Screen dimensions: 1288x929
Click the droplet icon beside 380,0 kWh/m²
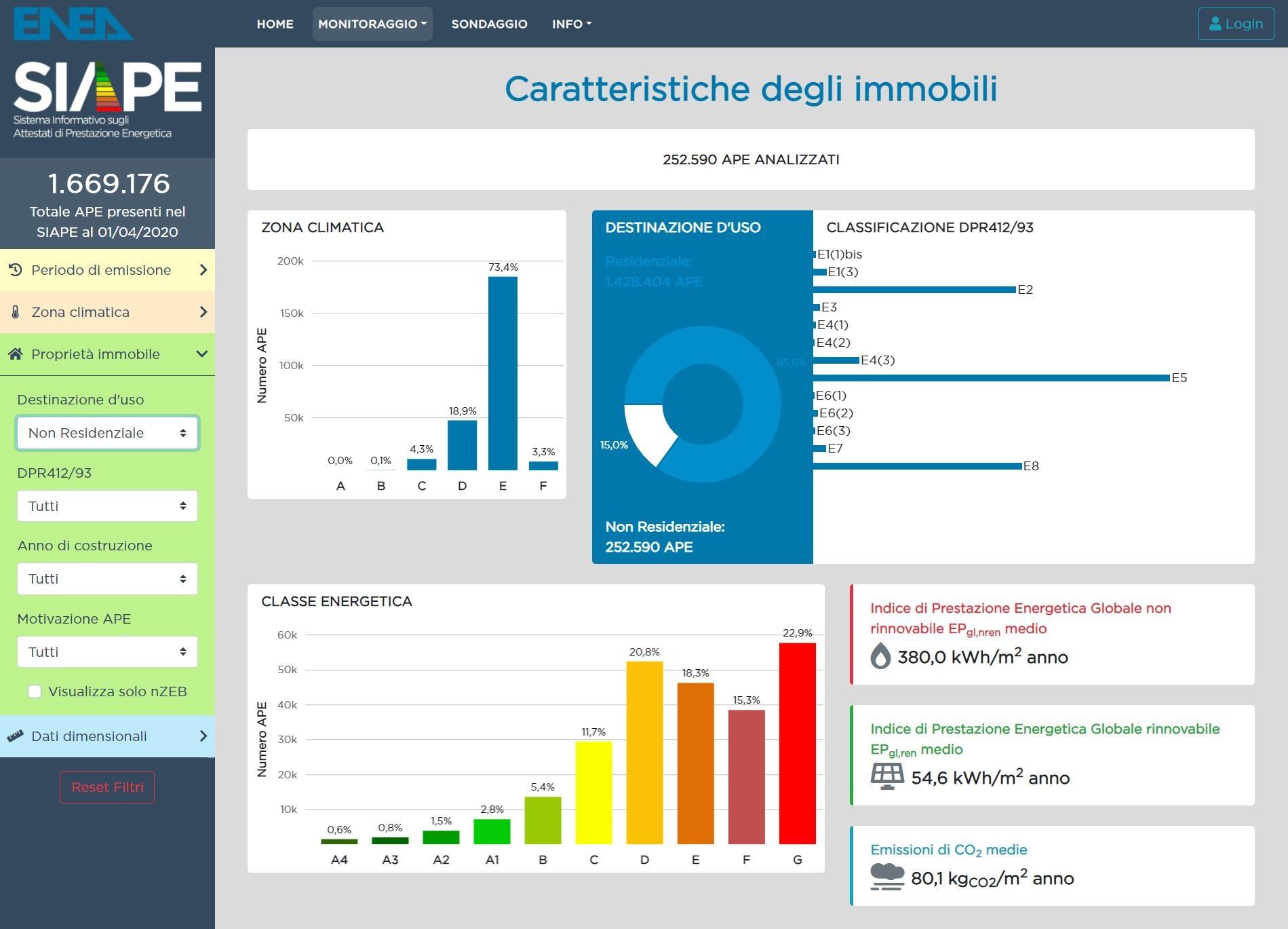pos(880,656)
